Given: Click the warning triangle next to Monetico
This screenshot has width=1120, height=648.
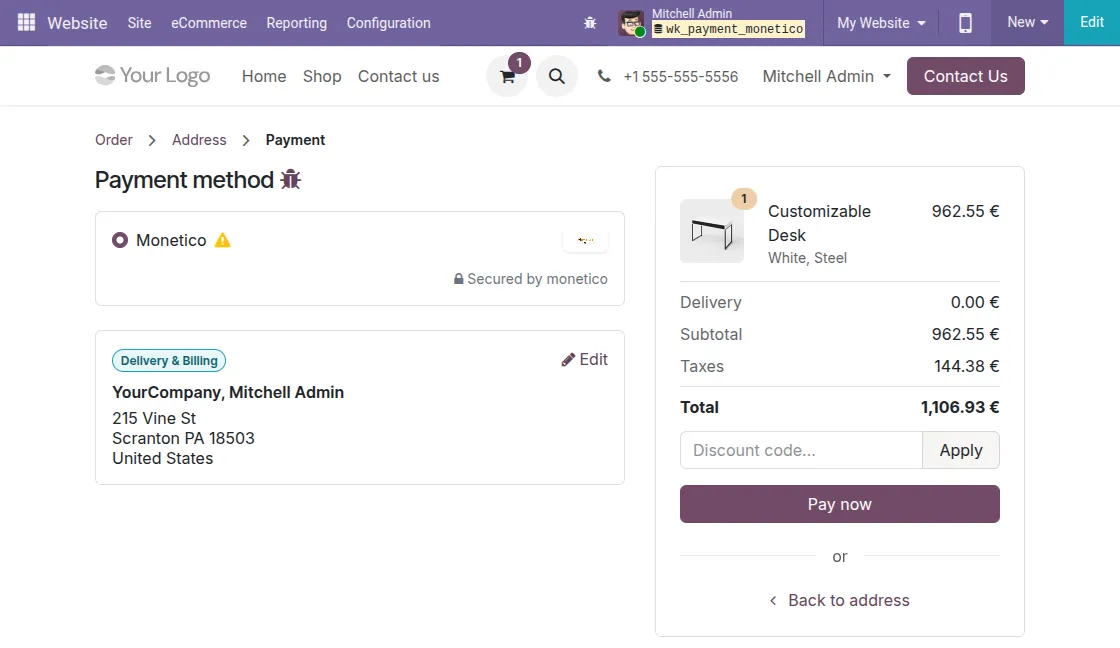Looking at the screenshot, I should 223,240.
